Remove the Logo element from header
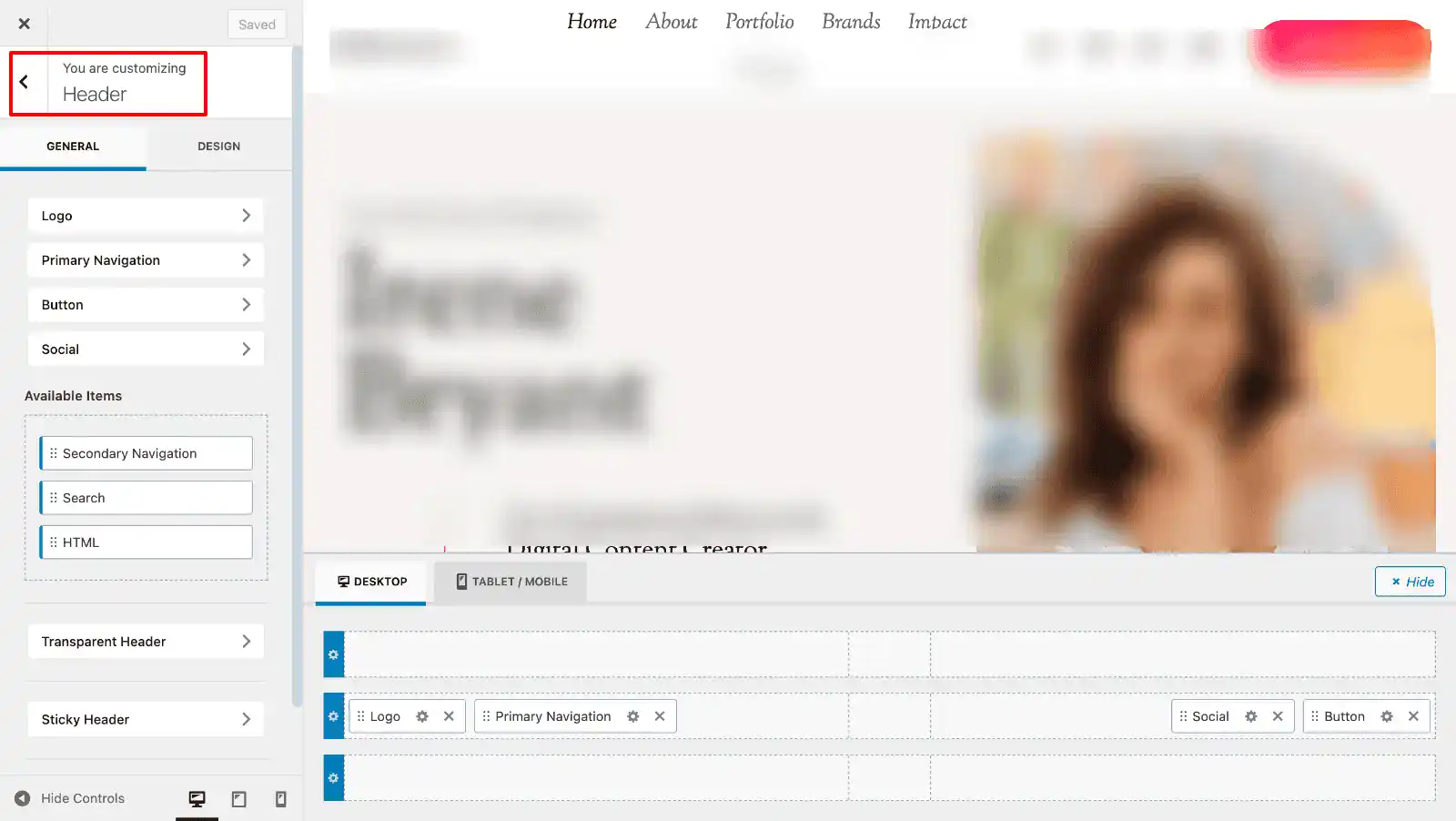The image size is (1456, 821). tap(449, 716)
